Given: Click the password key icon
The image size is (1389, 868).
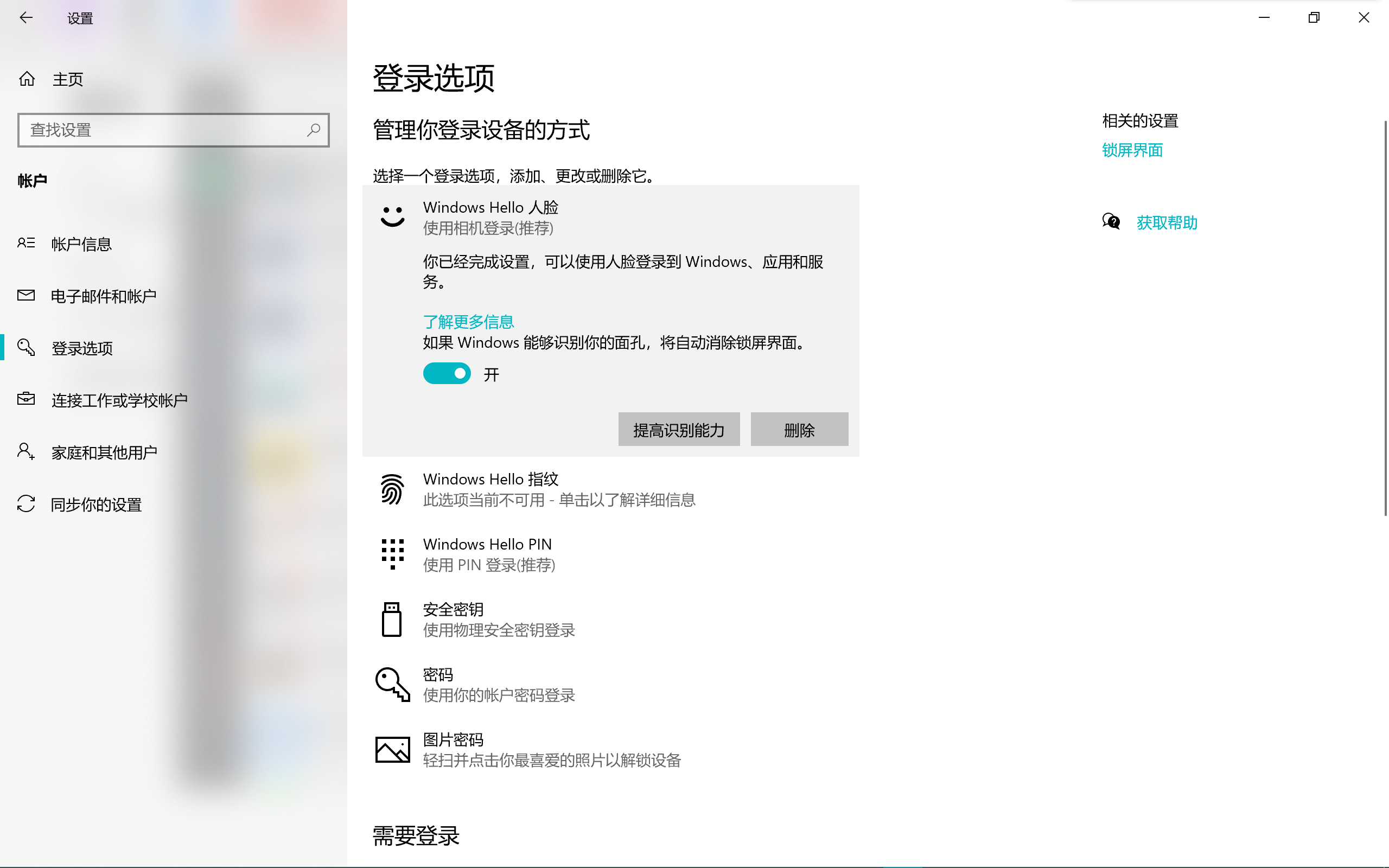Looking at the screenshot, I should [393, 684].
